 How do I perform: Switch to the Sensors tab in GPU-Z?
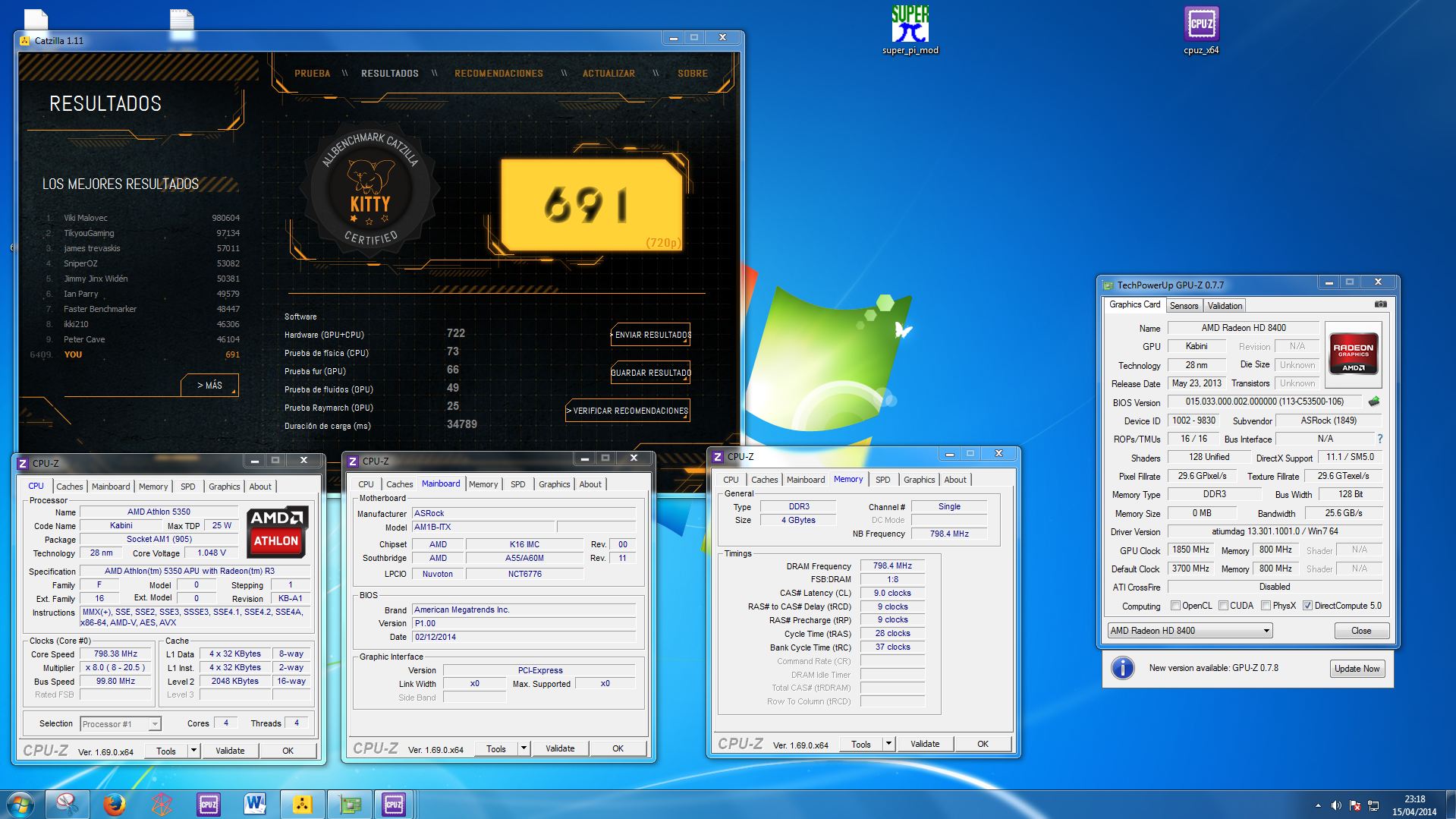1184,306
